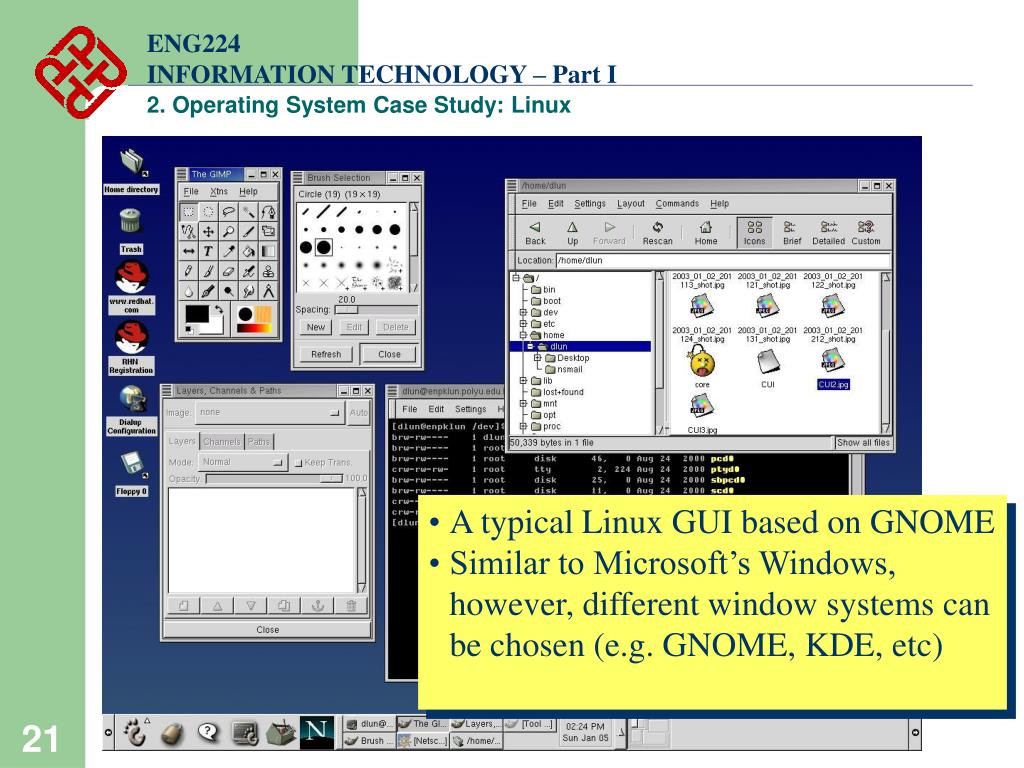1024x768 pixels.
Task: Pick the Lasso free-select tool
Action: (x=229, y=212)
